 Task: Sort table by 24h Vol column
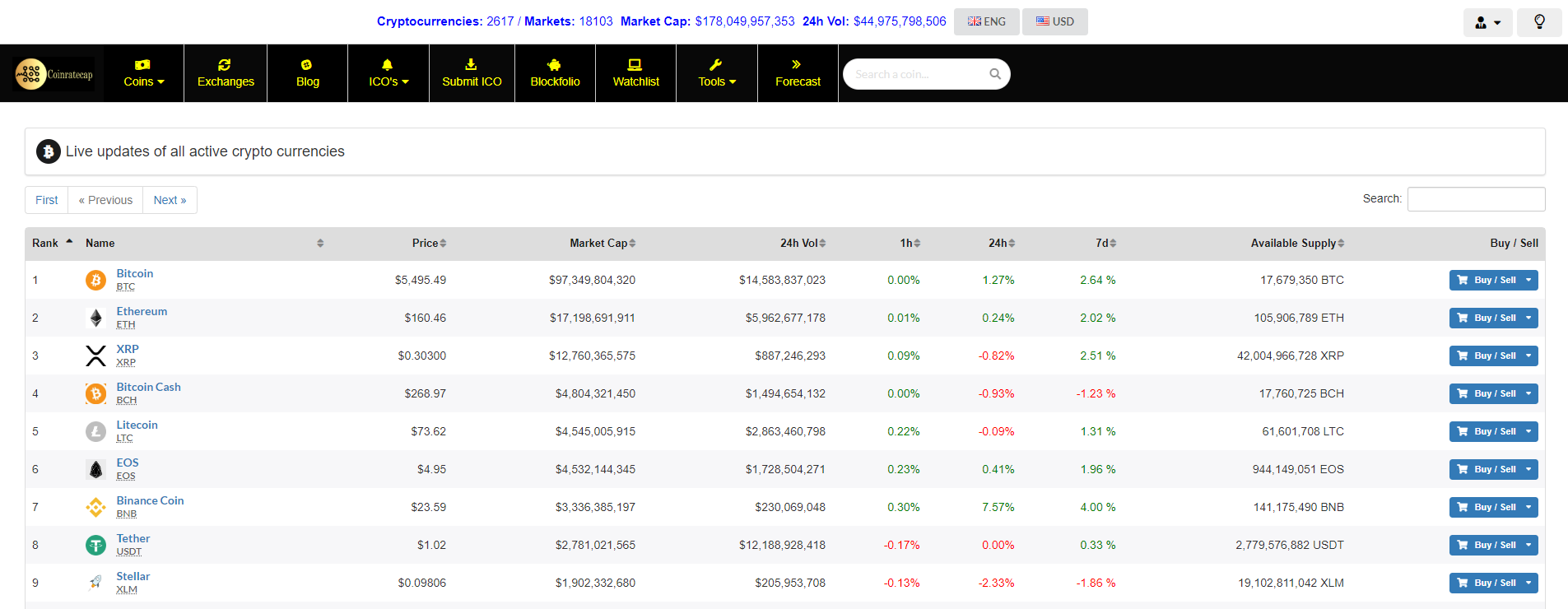pyautogui.click(x=803, y=243)
